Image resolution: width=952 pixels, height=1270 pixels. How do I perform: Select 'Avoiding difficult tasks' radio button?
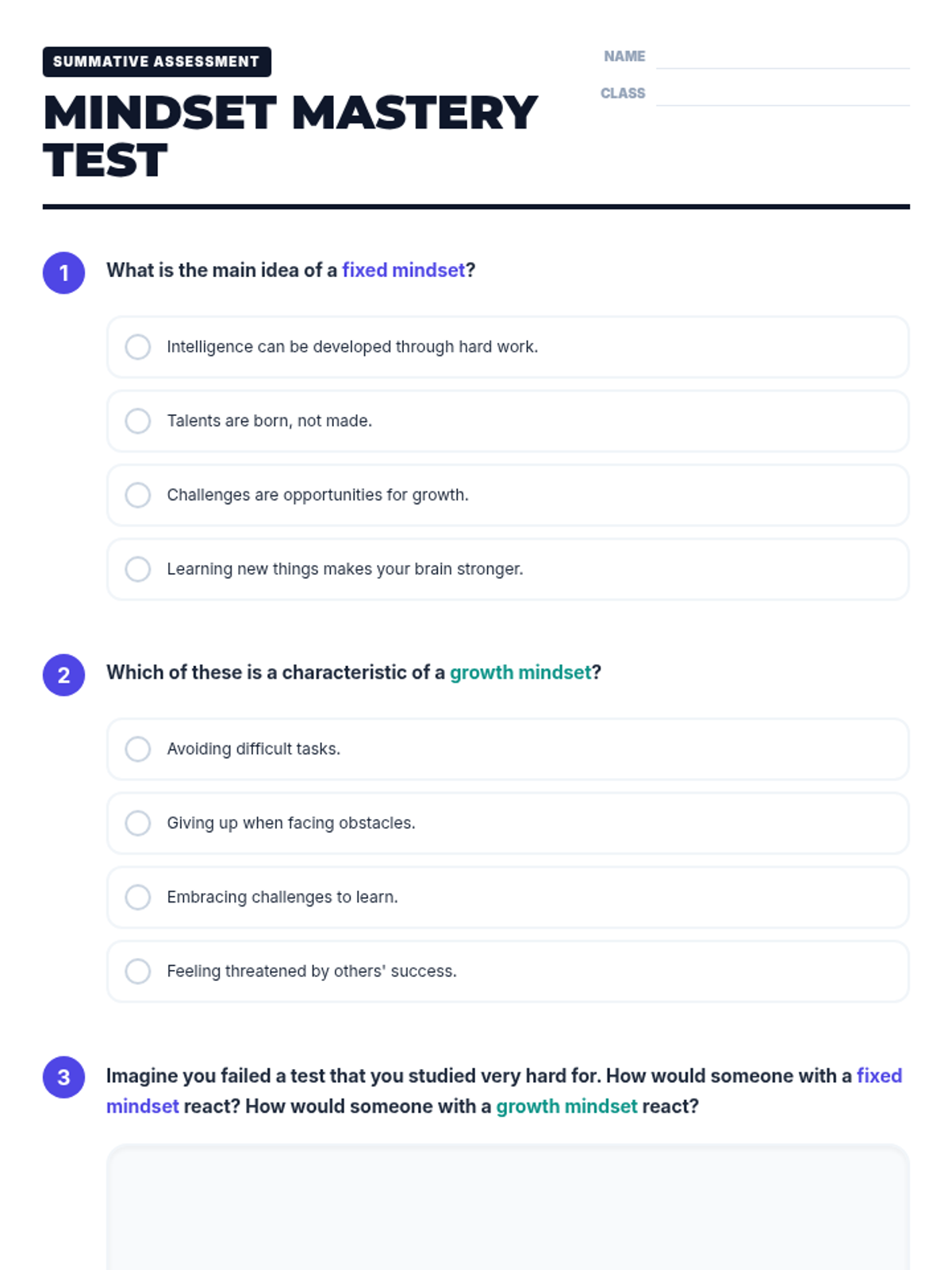click(x=137, y=749)
